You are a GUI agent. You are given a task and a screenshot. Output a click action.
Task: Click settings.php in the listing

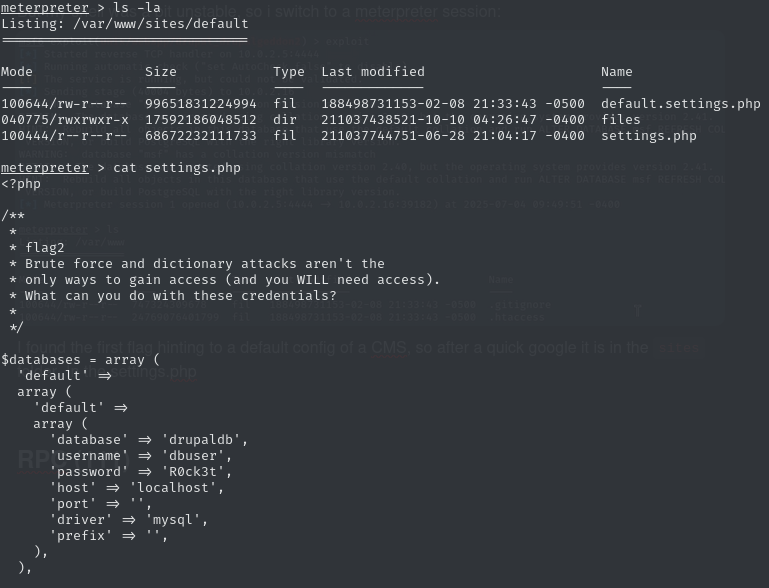point(649,136)
